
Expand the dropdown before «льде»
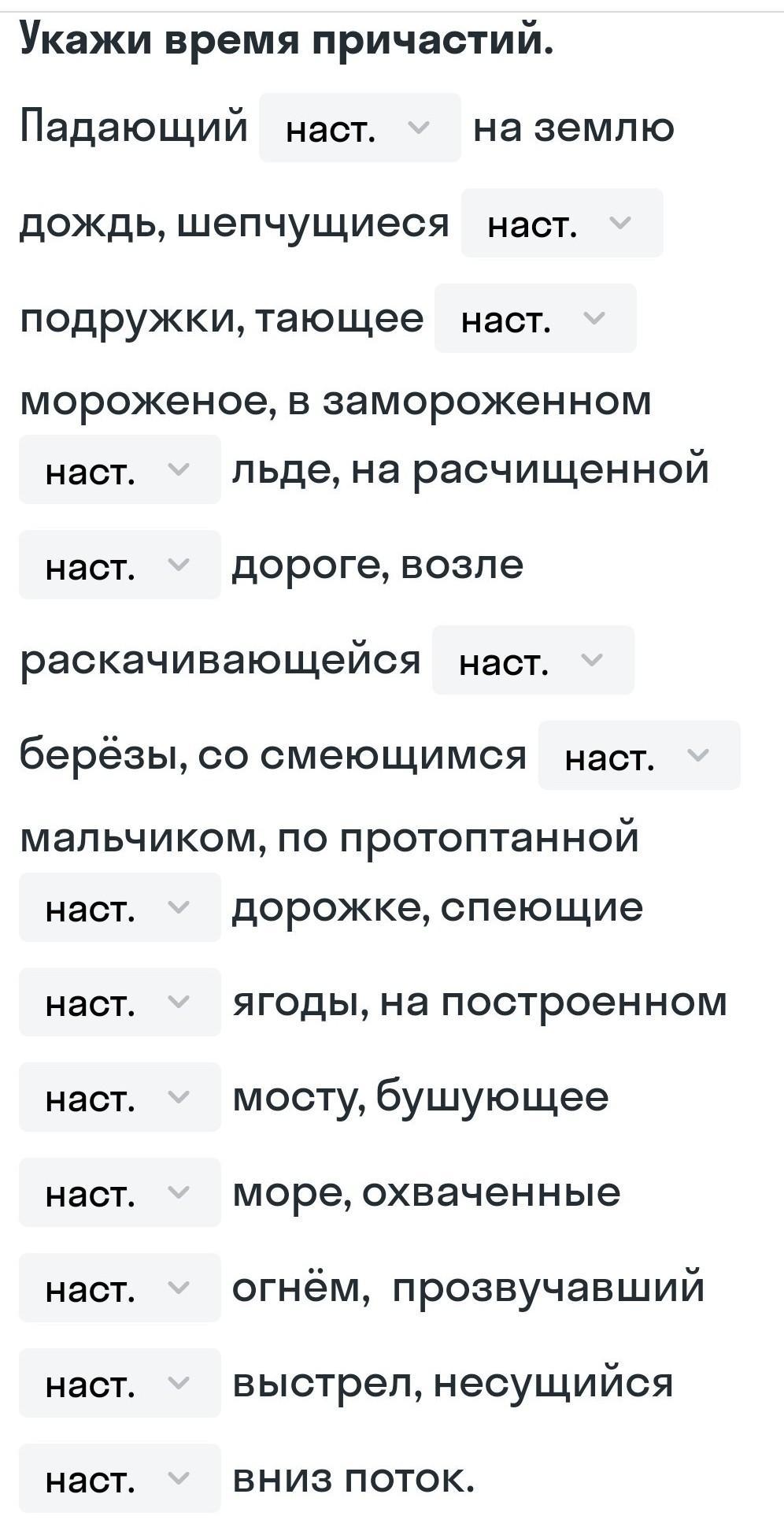click(120, 470)
